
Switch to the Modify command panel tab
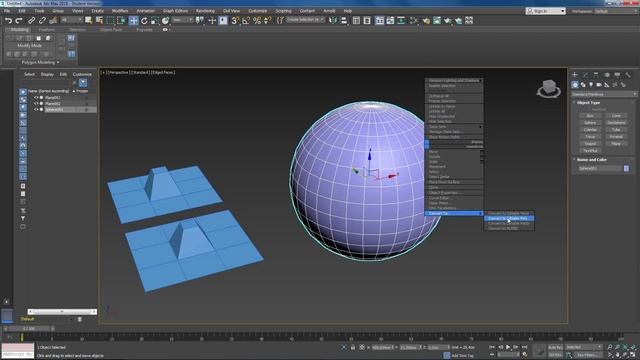pyautogui.click(x=585, y=75)
